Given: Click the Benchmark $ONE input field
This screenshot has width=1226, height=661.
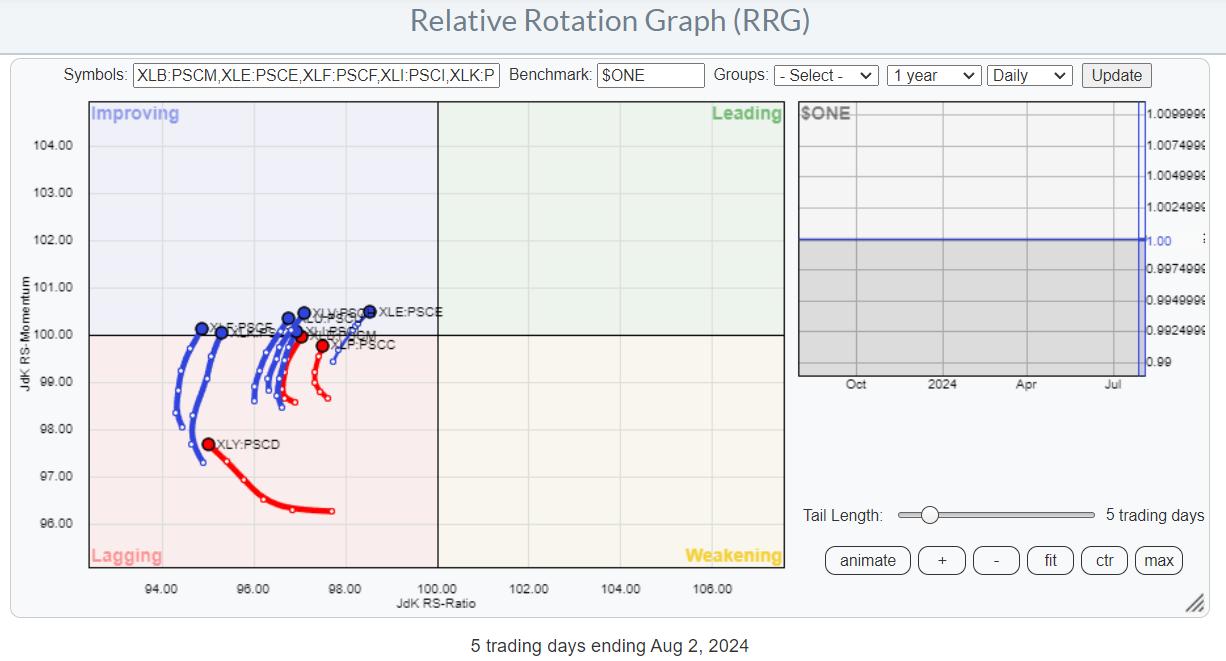Looking at the screenshot, I should click(x=650, y=76).
